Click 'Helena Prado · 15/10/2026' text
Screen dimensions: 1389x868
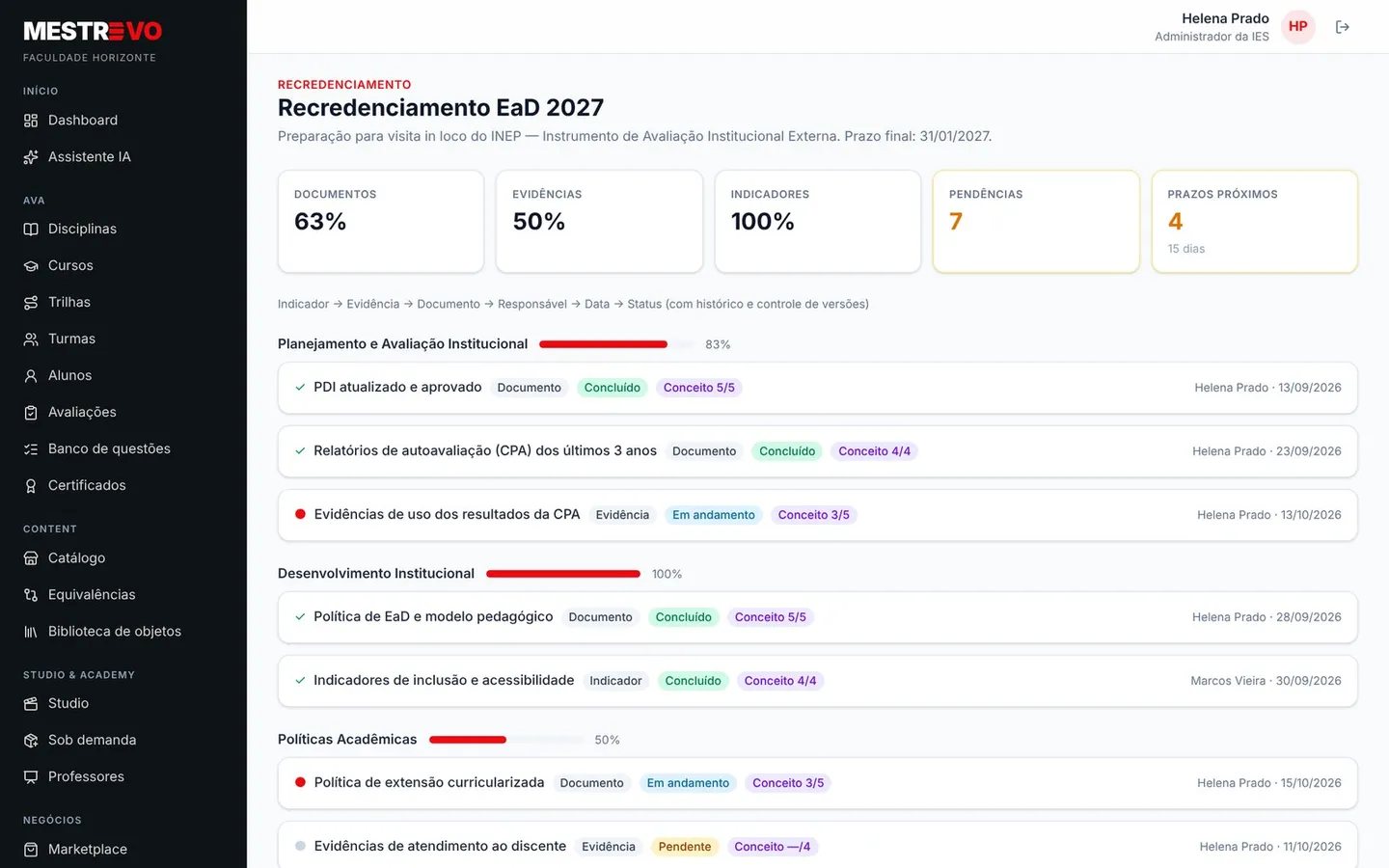(x=1269, y=783)
